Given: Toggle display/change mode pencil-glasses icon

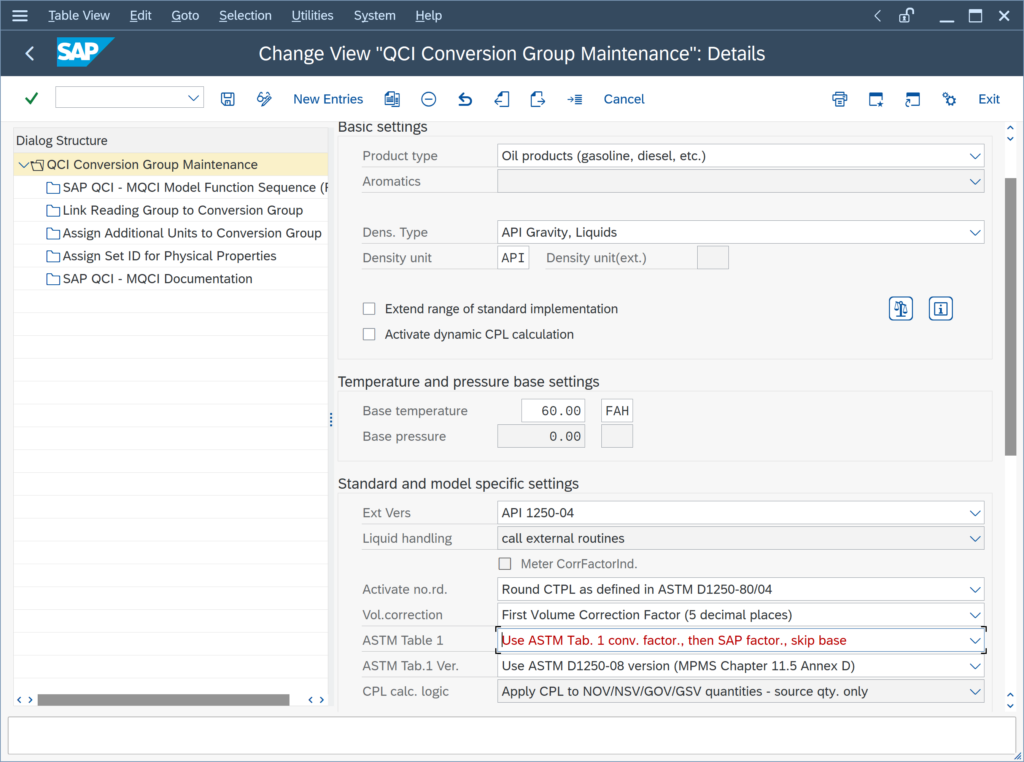Looking at the screenshot, I should [x=264, y=99].
